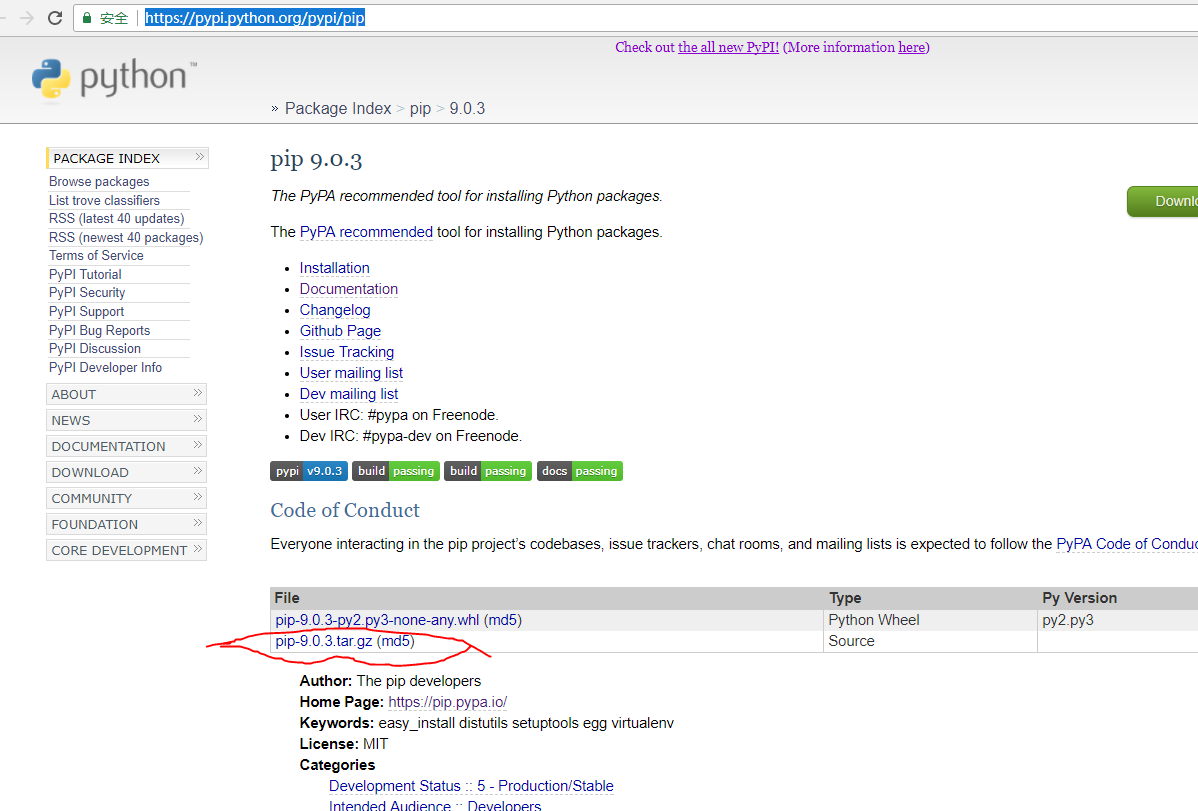1198x811 pixels.
Task: Go to pip breadcrumb link
Action: pos(420,109)
